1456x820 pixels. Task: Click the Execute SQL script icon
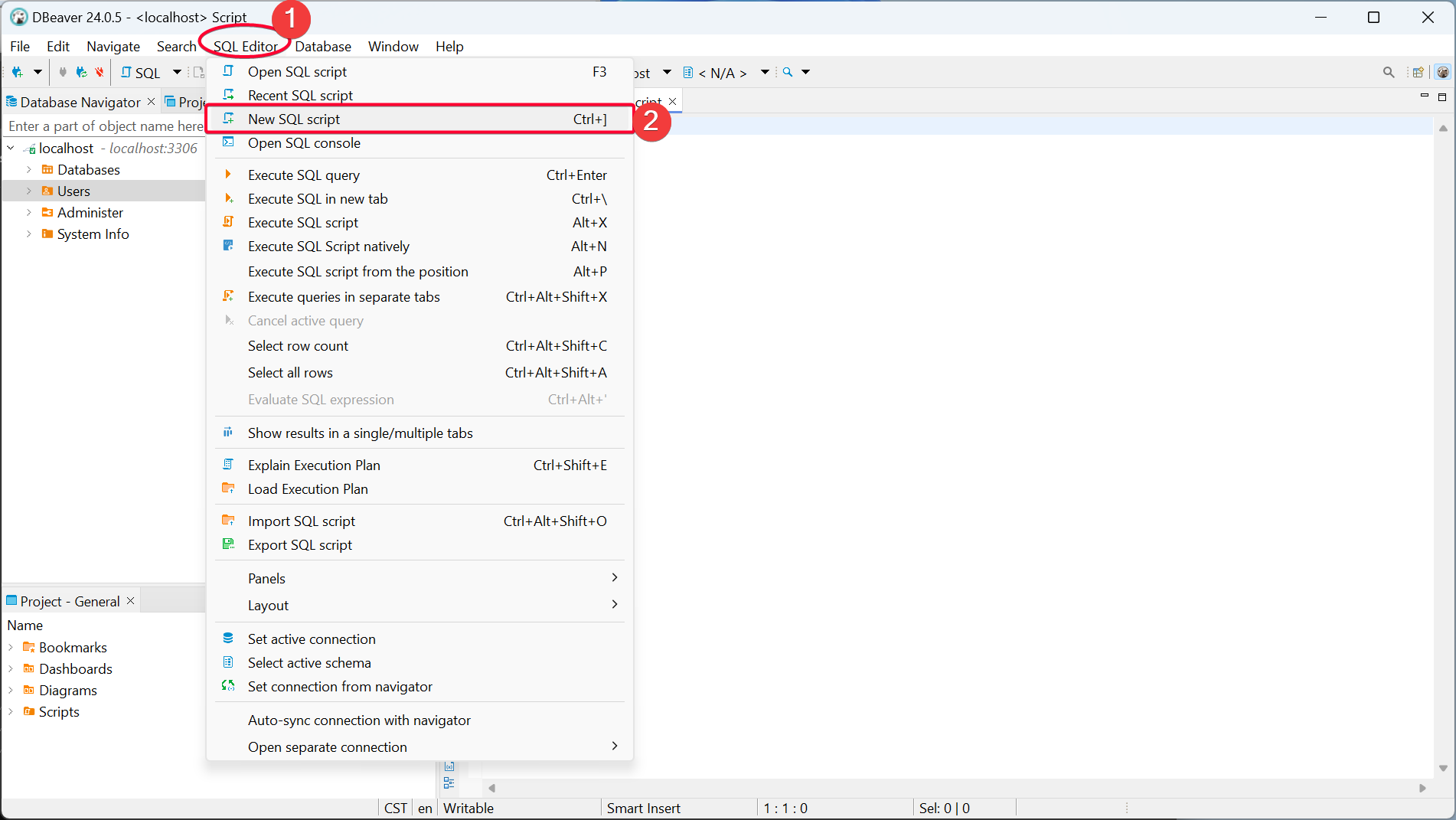[228, 222]
